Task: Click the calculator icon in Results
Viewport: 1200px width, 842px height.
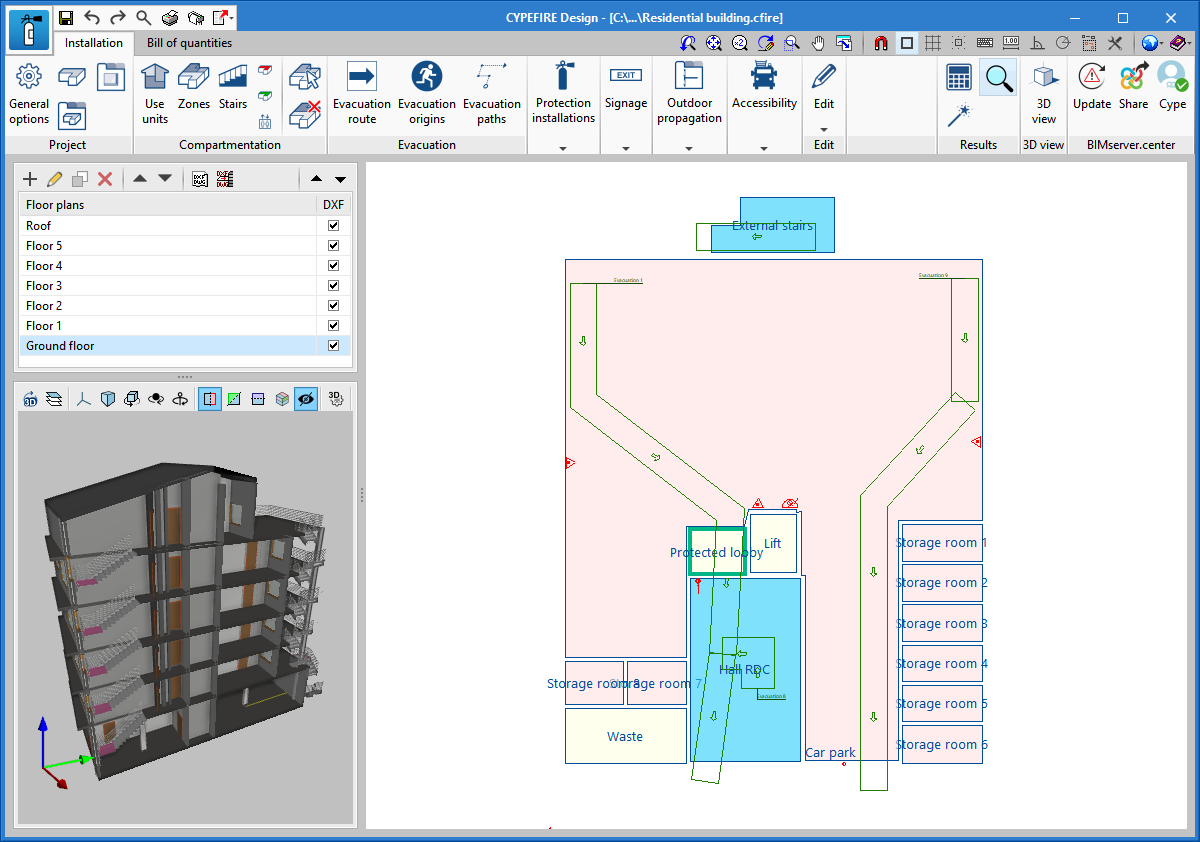Action: tap(959, 78)
